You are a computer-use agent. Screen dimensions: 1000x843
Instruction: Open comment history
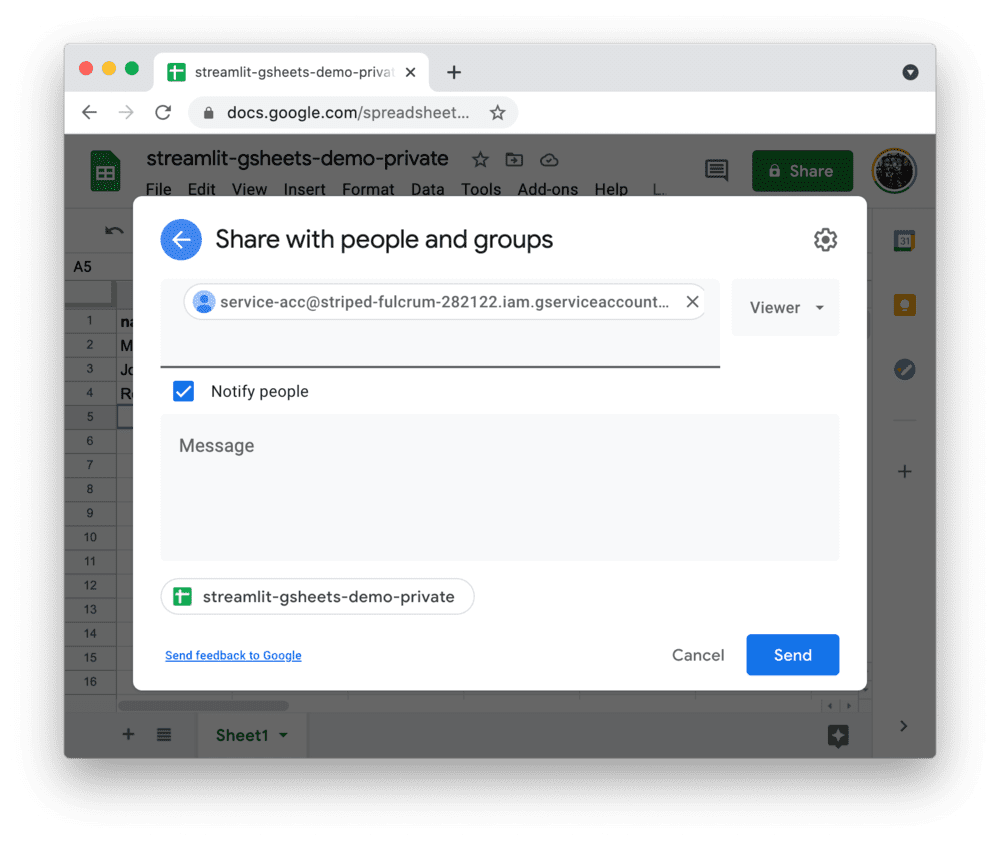pos(716,170)
